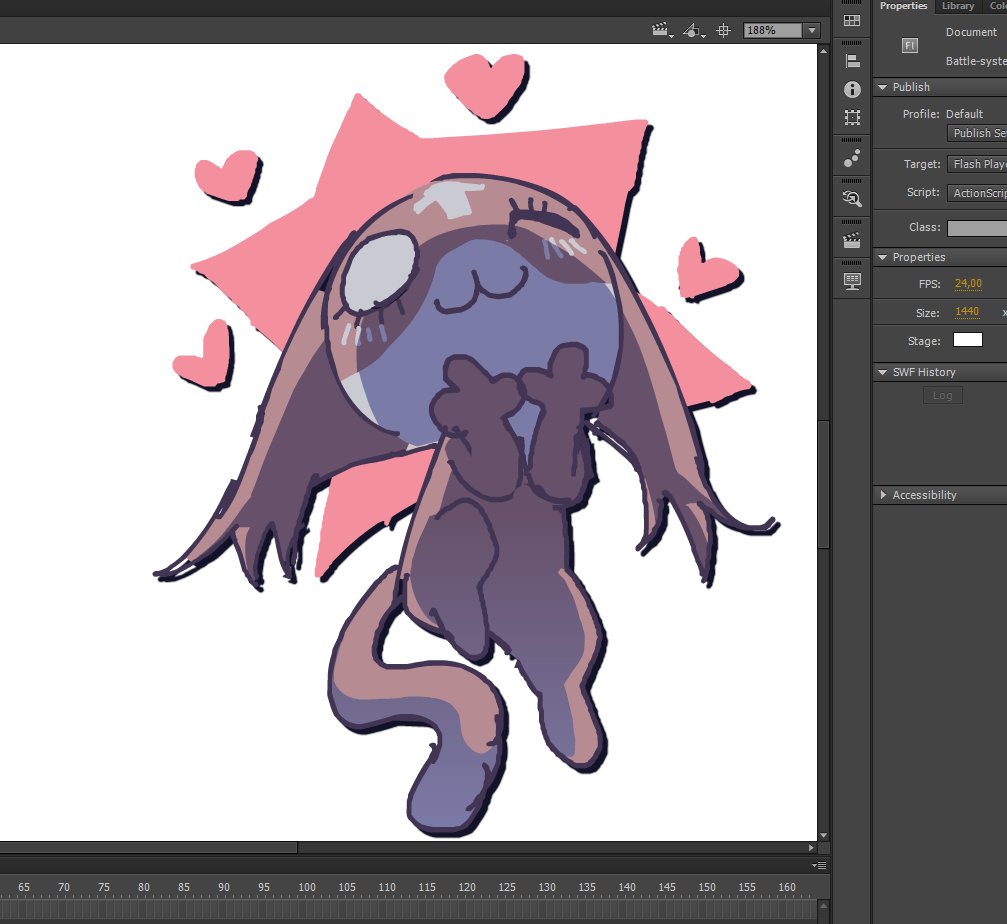Open the Motion Presets dots icon
The width and height of the screenshot is (1007, 924).
(x=852, y=158)
